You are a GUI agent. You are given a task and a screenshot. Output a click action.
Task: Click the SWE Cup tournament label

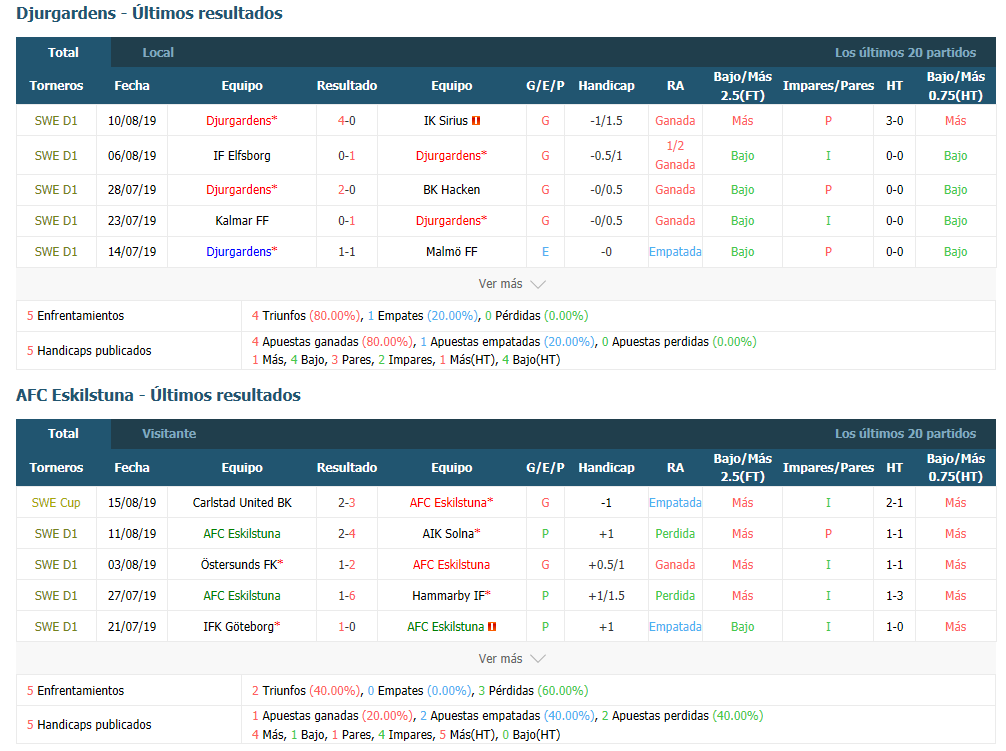coord(56,503)
